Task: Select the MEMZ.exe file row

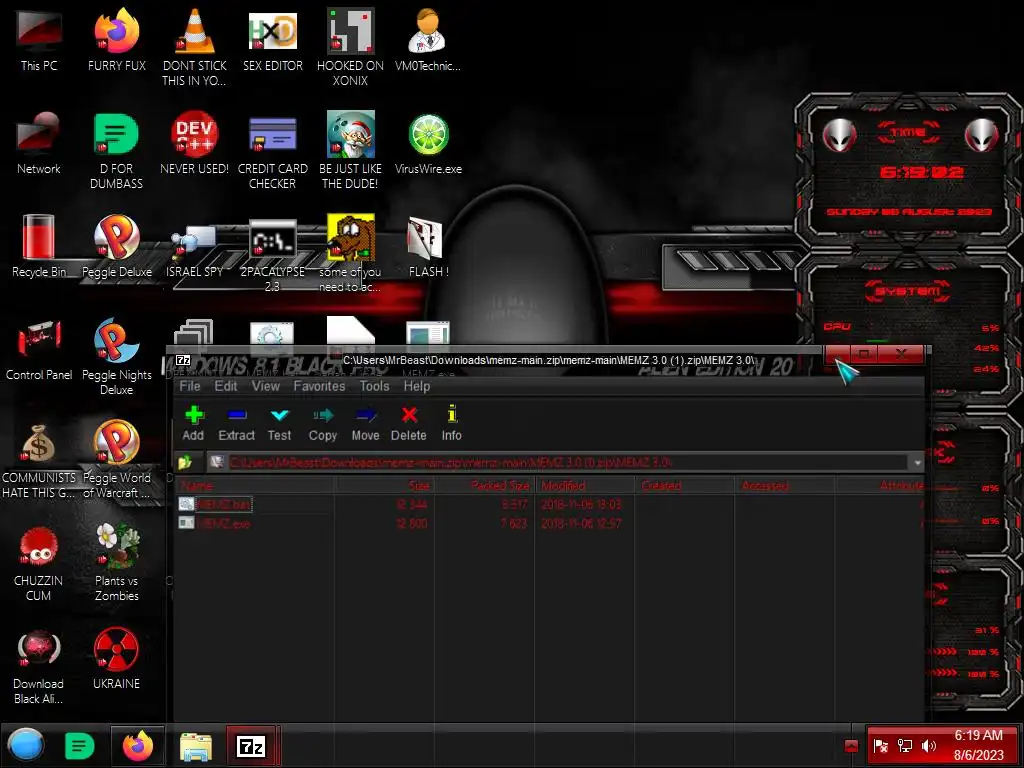Action: [549, 523]
